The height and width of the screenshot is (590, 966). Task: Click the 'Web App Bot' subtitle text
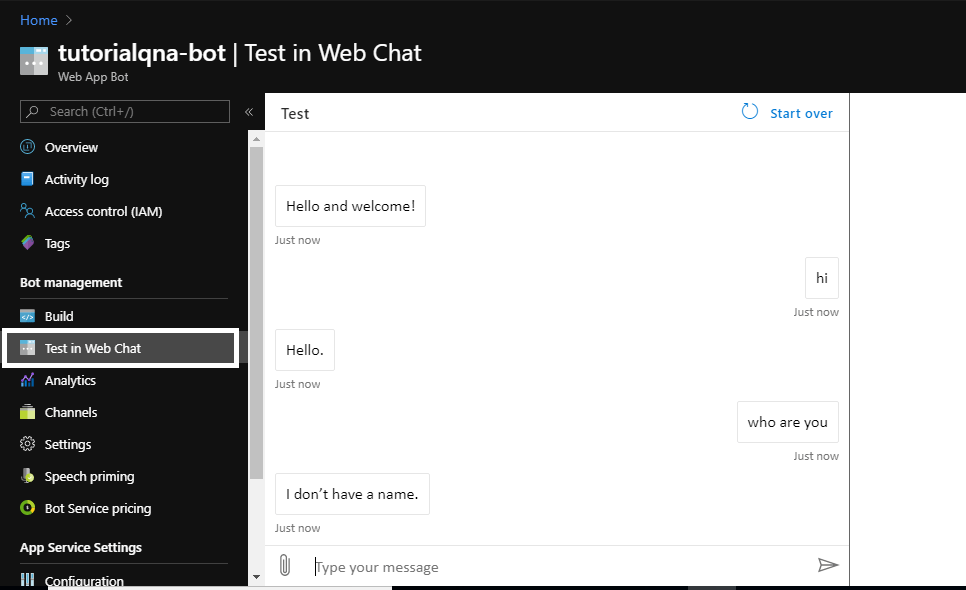coord(93,77)
